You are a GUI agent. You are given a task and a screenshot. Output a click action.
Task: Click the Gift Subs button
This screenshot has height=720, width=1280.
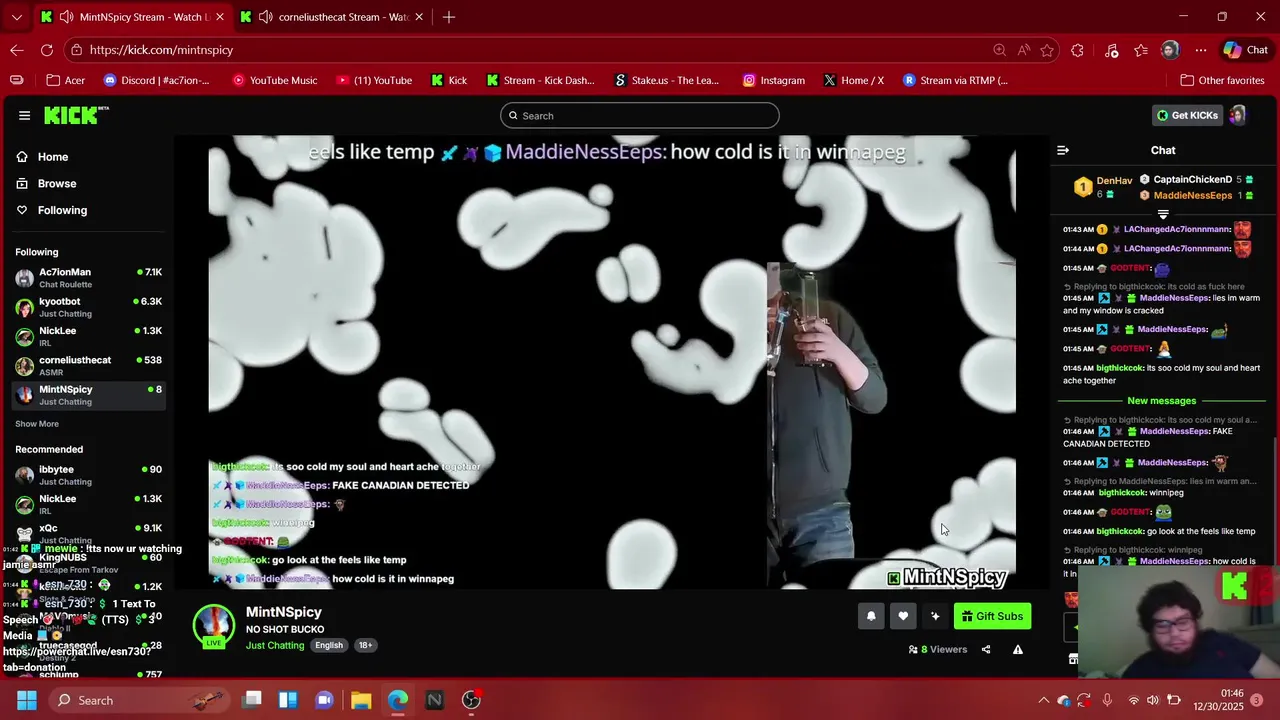pyautogui.click(x=992, y=616)
